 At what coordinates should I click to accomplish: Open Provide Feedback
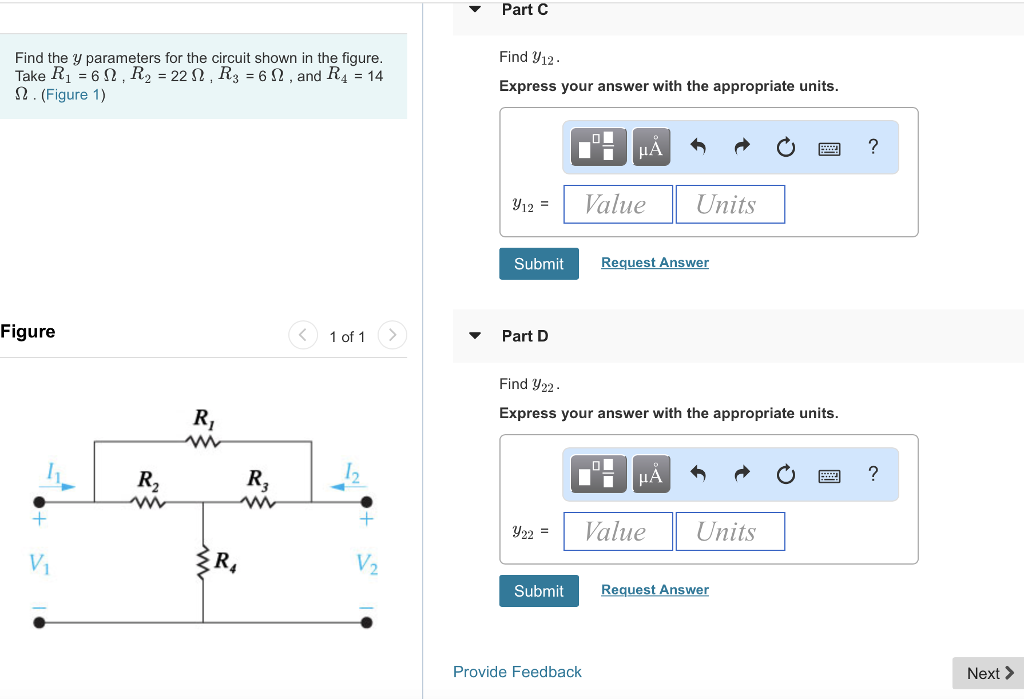pos(517,671)
